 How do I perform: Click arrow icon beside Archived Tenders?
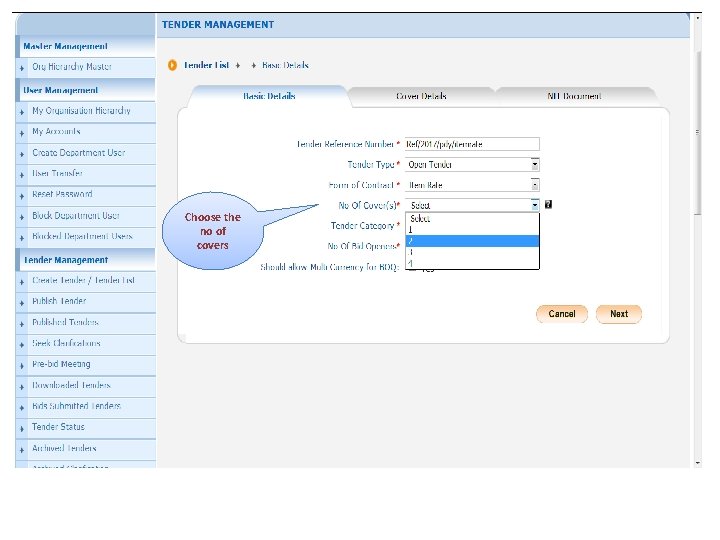click(x=22, y=450)
